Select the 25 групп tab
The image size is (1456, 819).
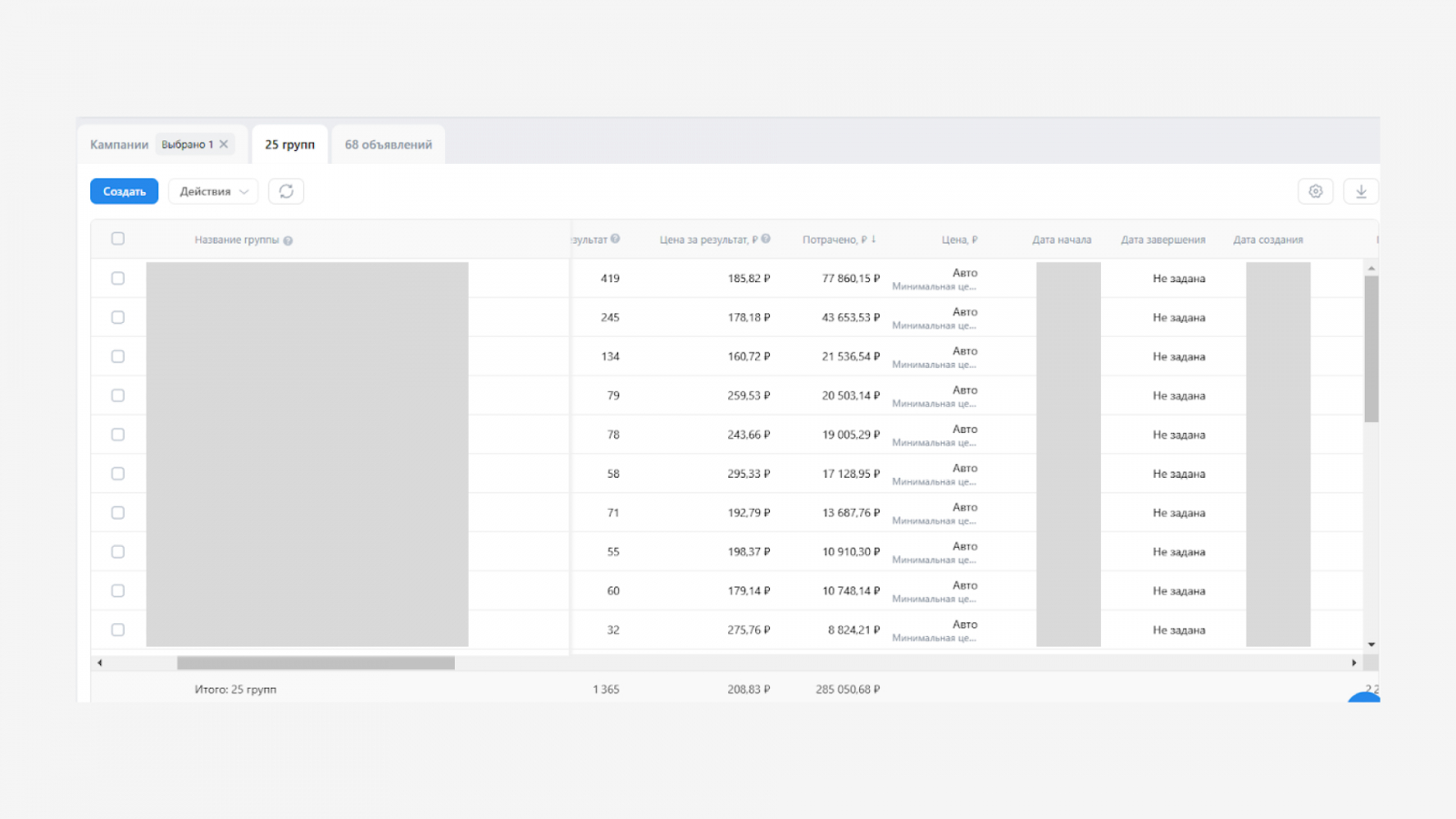[289, 145]
